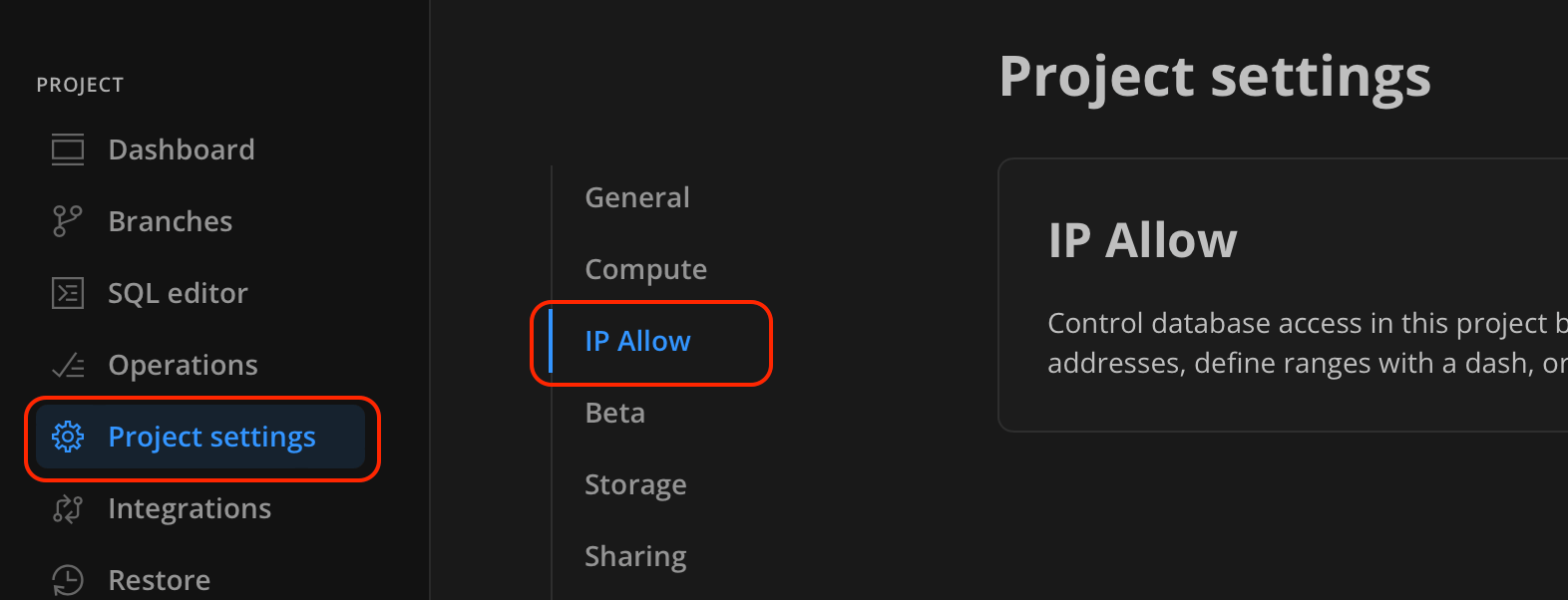Click the Dashboard icon in the sidebar
Image resolution: width=1568 pixels, height=600 pixels.
(x=67, y=149)
